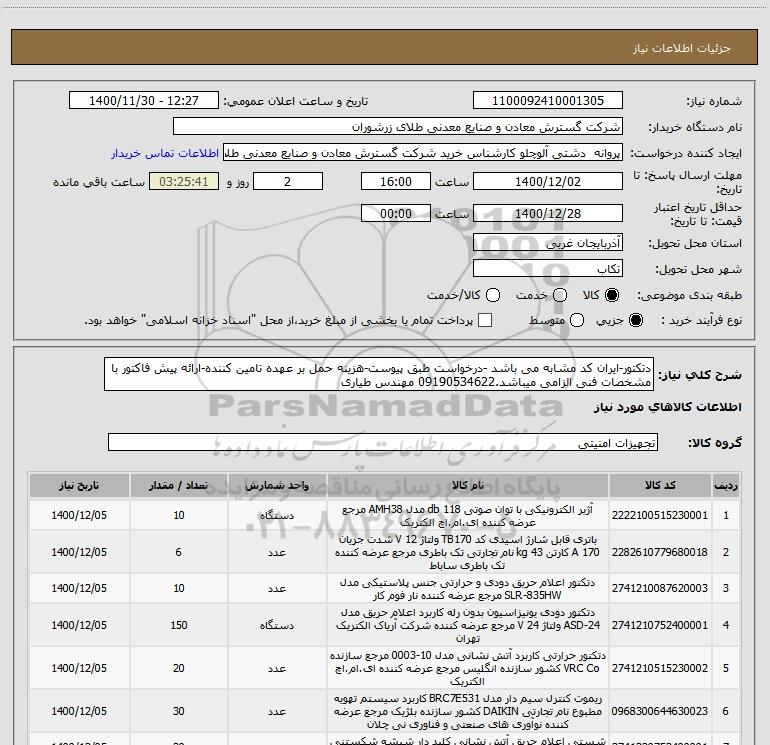The height and width of the screenshot is (745, 770).
Task: Select the جزیی purchase type radio
Action: [x=635, y=320]
